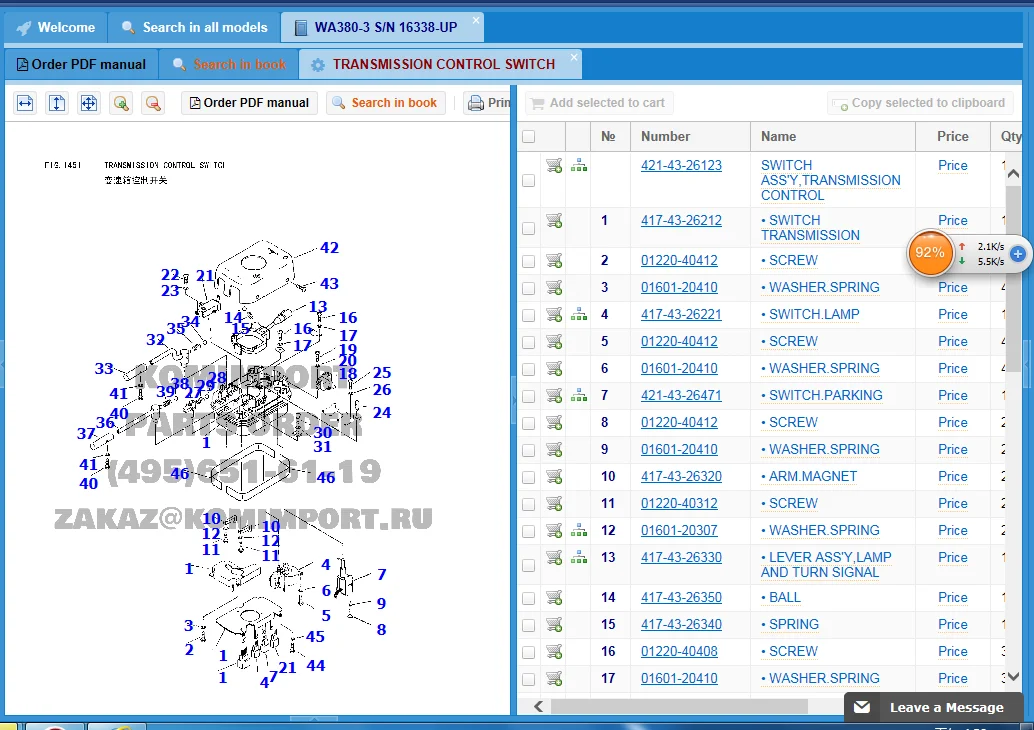The image size is (1034, 730).
Task: Add item 14 BALL to cart
Action: click(x=554, y=597)
